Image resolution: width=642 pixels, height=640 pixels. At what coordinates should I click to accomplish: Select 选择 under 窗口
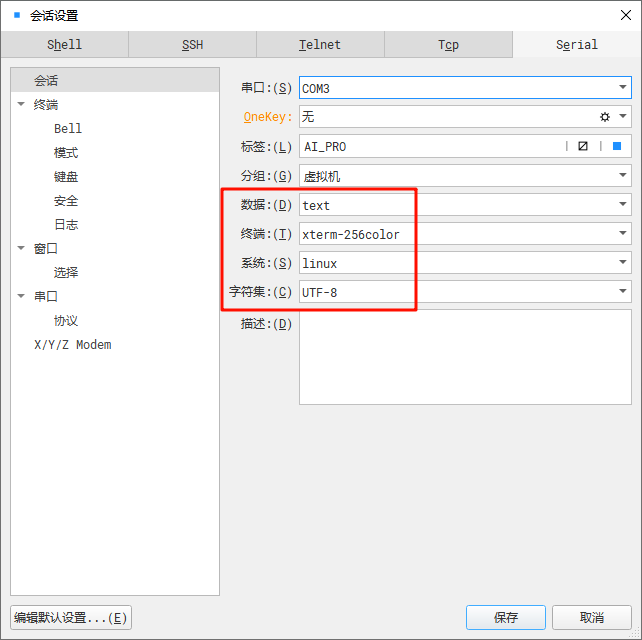coord(66,272)
